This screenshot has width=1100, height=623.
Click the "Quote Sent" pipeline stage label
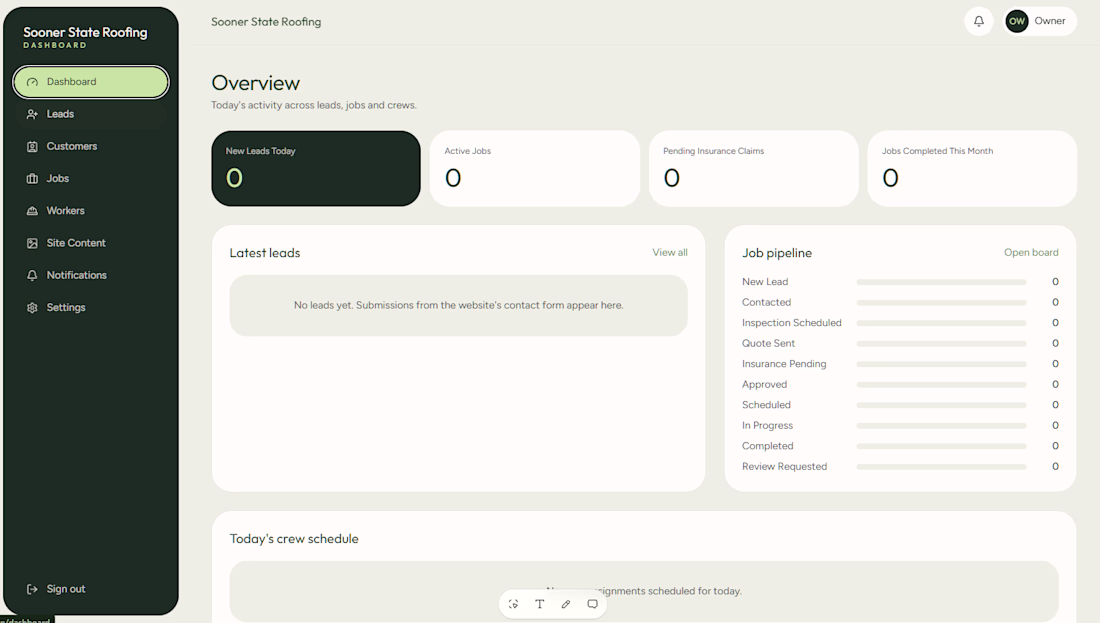coord(769,343)
